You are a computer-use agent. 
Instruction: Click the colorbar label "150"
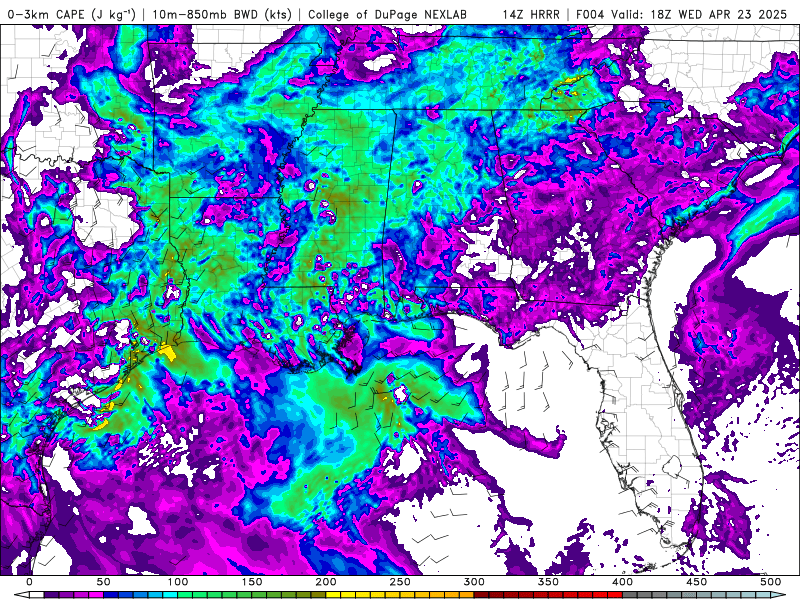[x=252, y=582]
